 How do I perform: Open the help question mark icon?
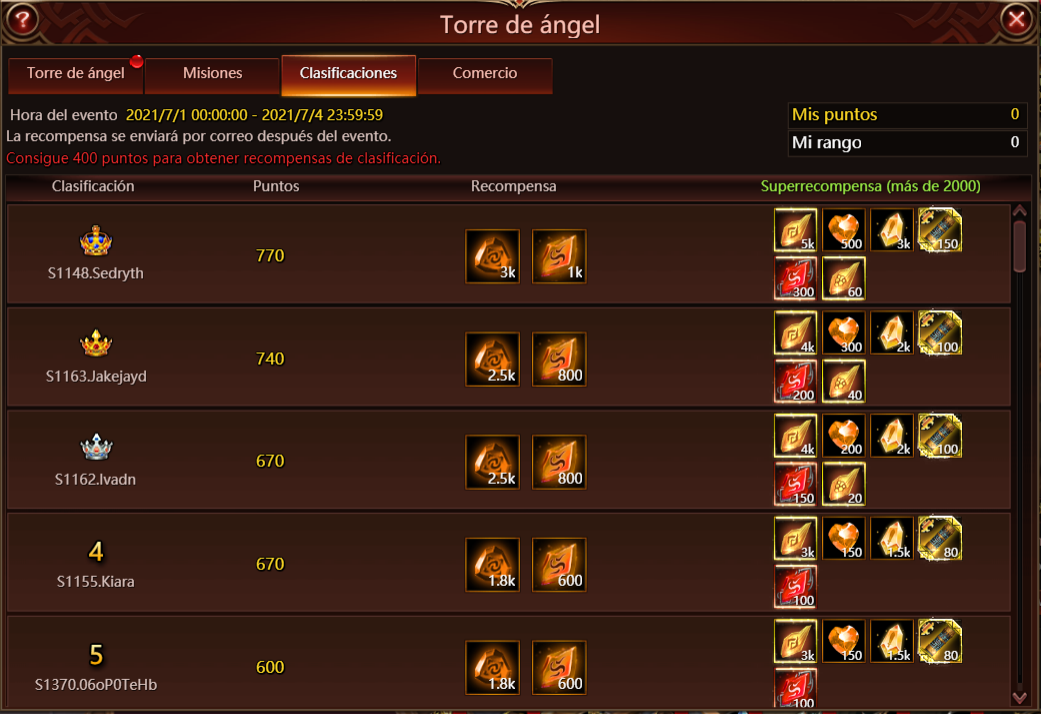(22, 19)
